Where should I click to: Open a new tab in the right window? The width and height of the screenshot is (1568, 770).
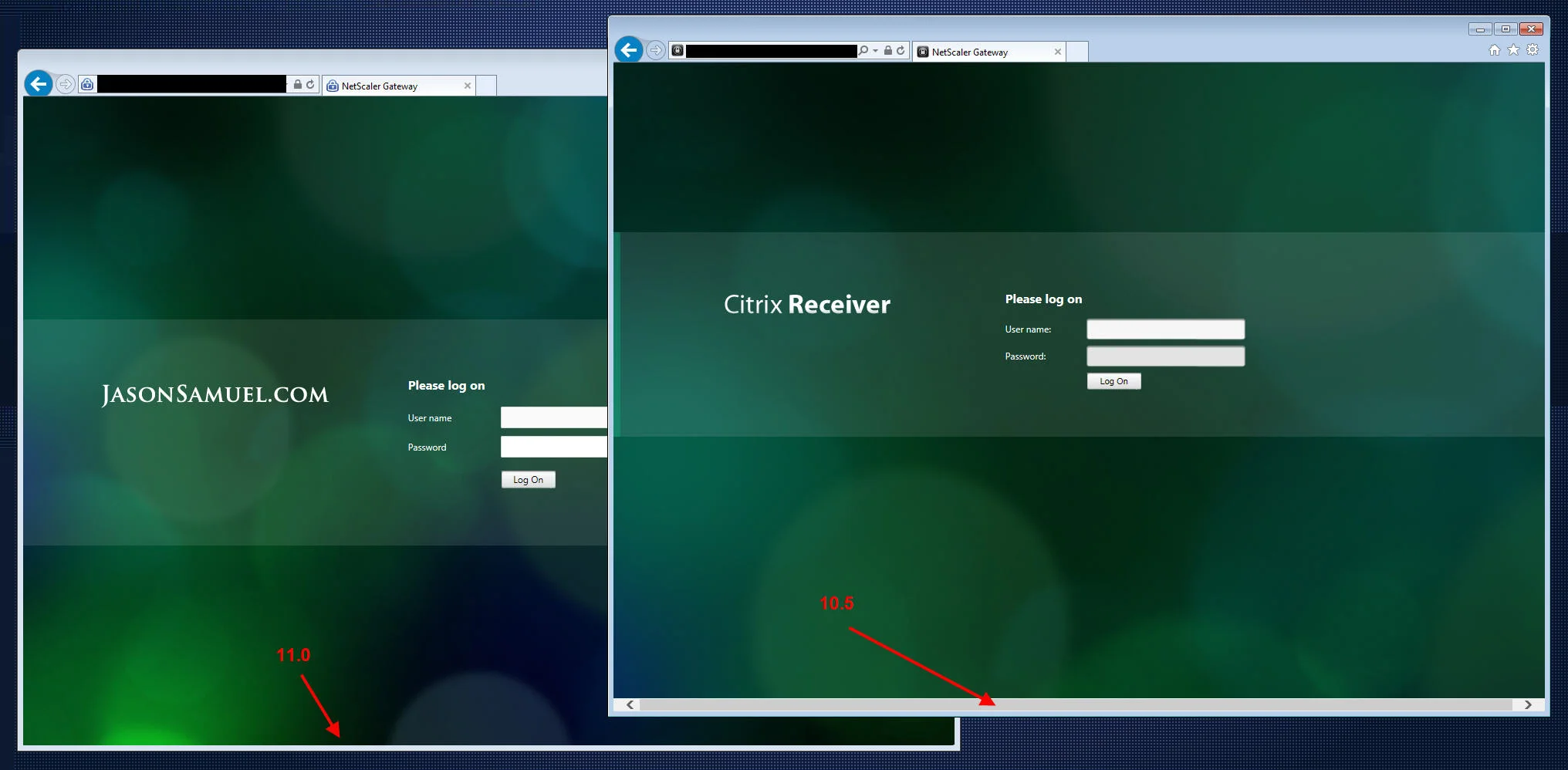tap(1077, 52)
